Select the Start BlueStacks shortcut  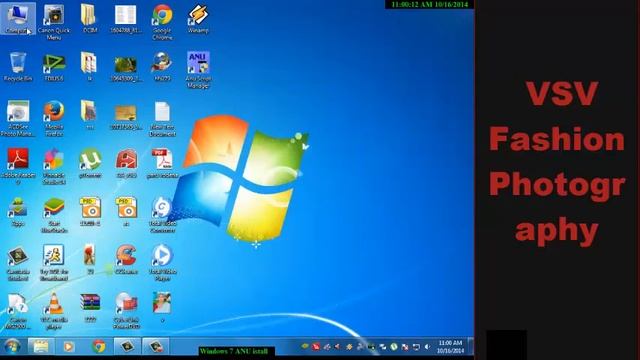[54, 214]
